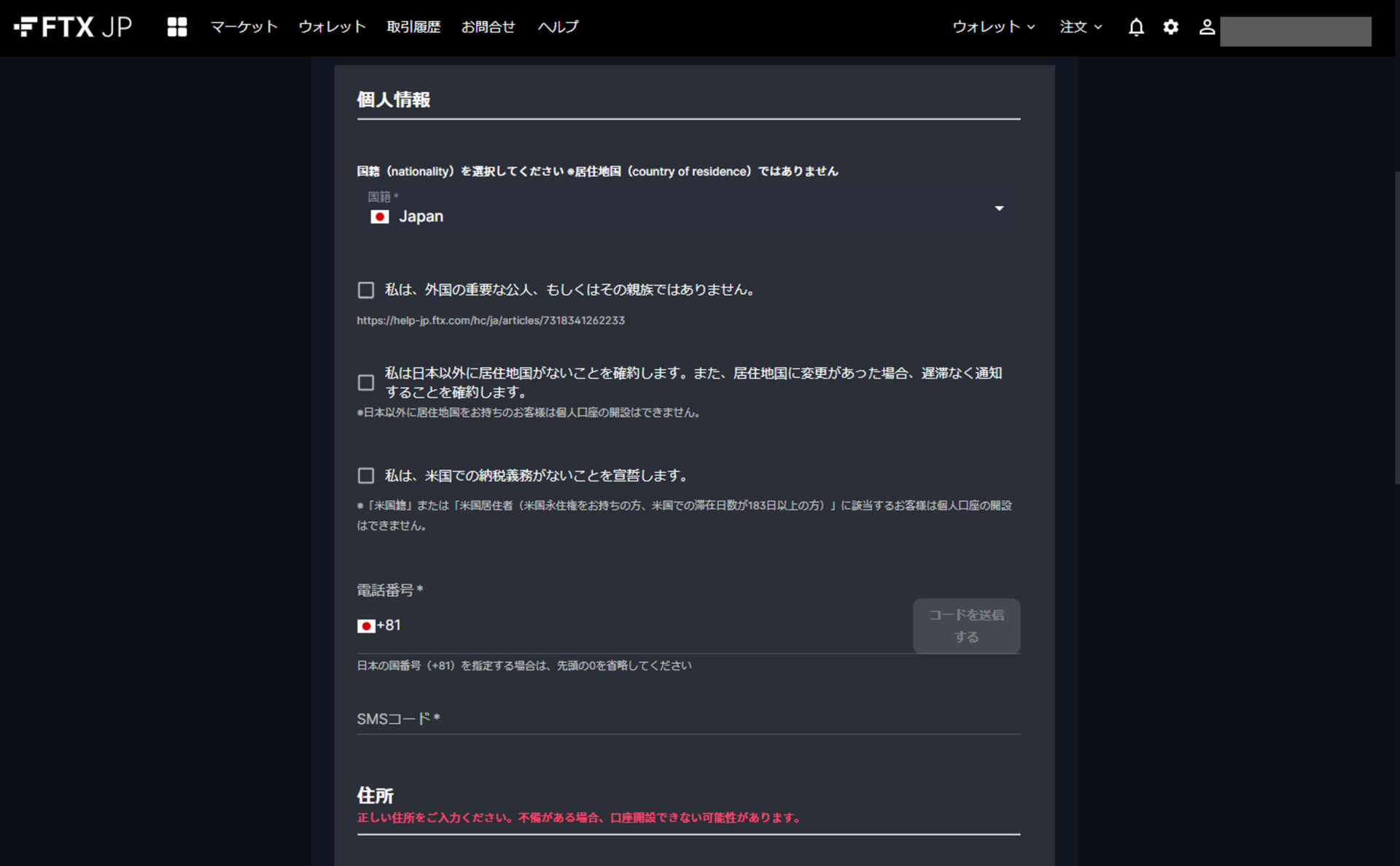This screenshot has width=1400, height=866.
Task: Open the ウォレット dropdown at top right
Action: pos(993,27)
